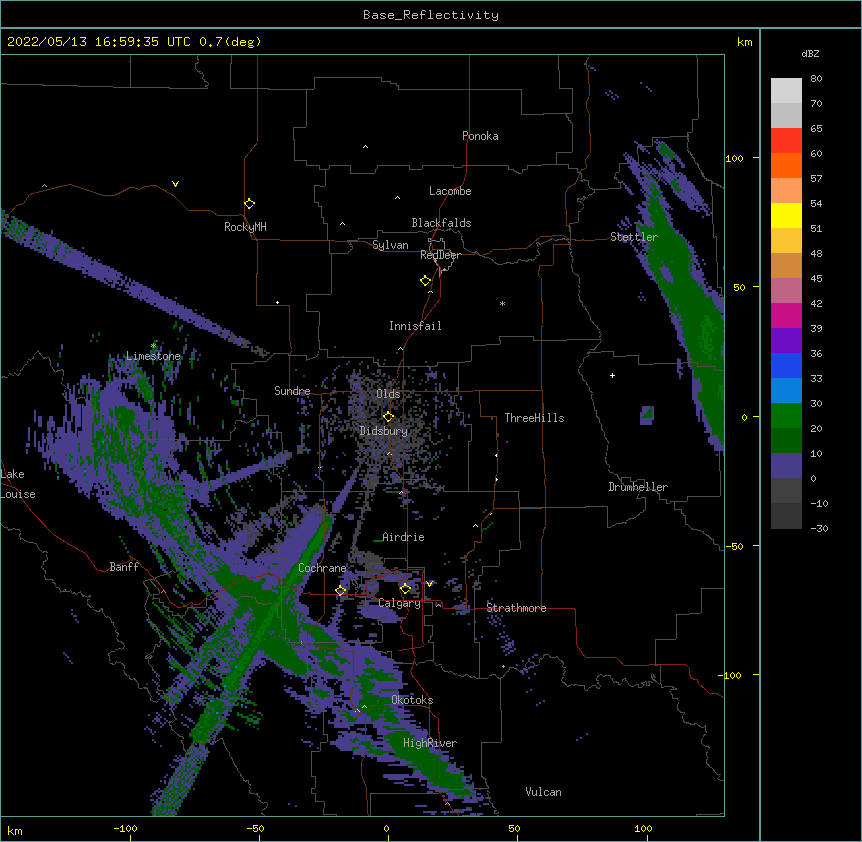Click the white asterisk marker east of Innisfail
Viewport: 862px width, 842px height.
[x=502, y=304]
